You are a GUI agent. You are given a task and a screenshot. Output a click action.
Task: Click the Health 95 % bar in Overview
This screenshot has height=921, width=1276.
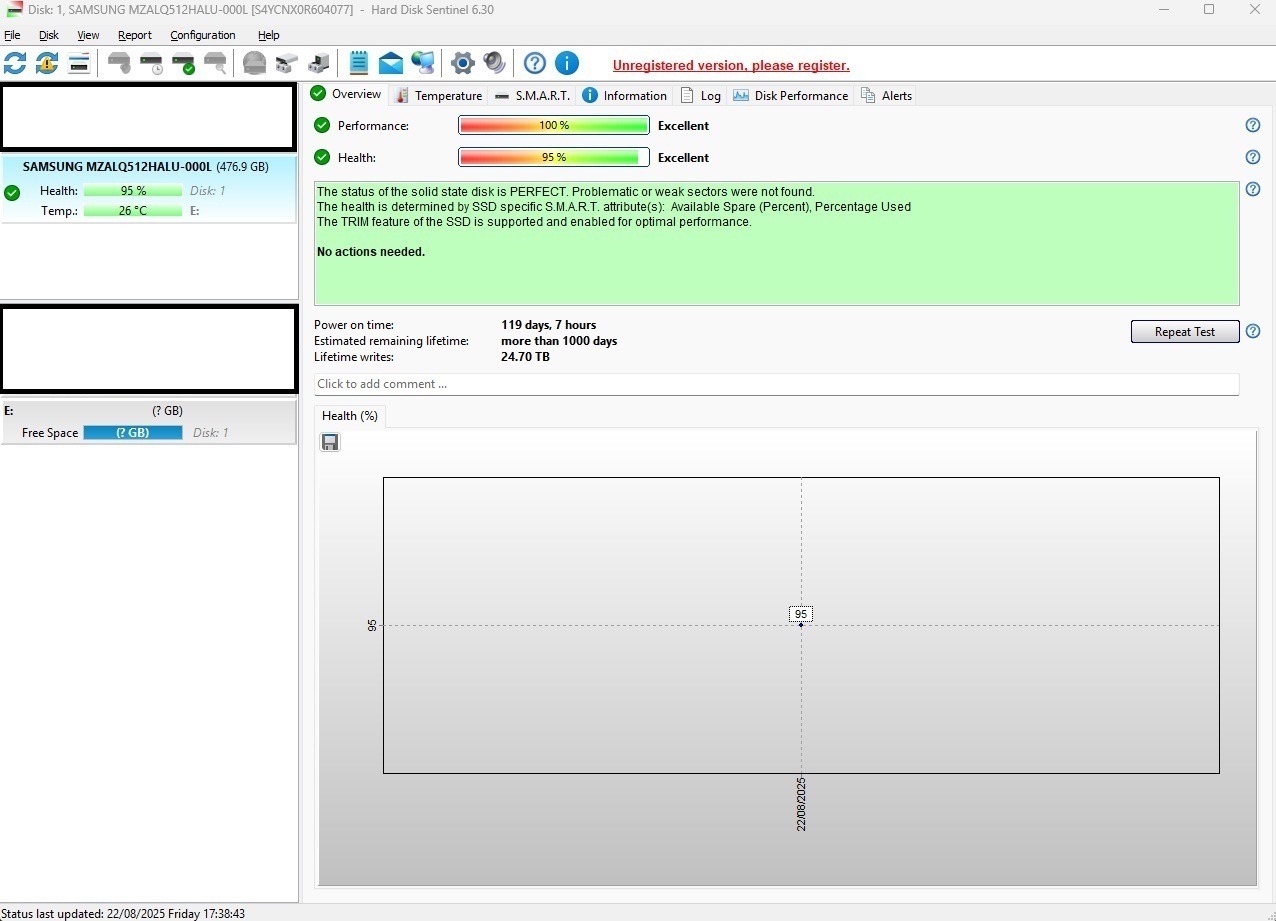pos(554,157)
